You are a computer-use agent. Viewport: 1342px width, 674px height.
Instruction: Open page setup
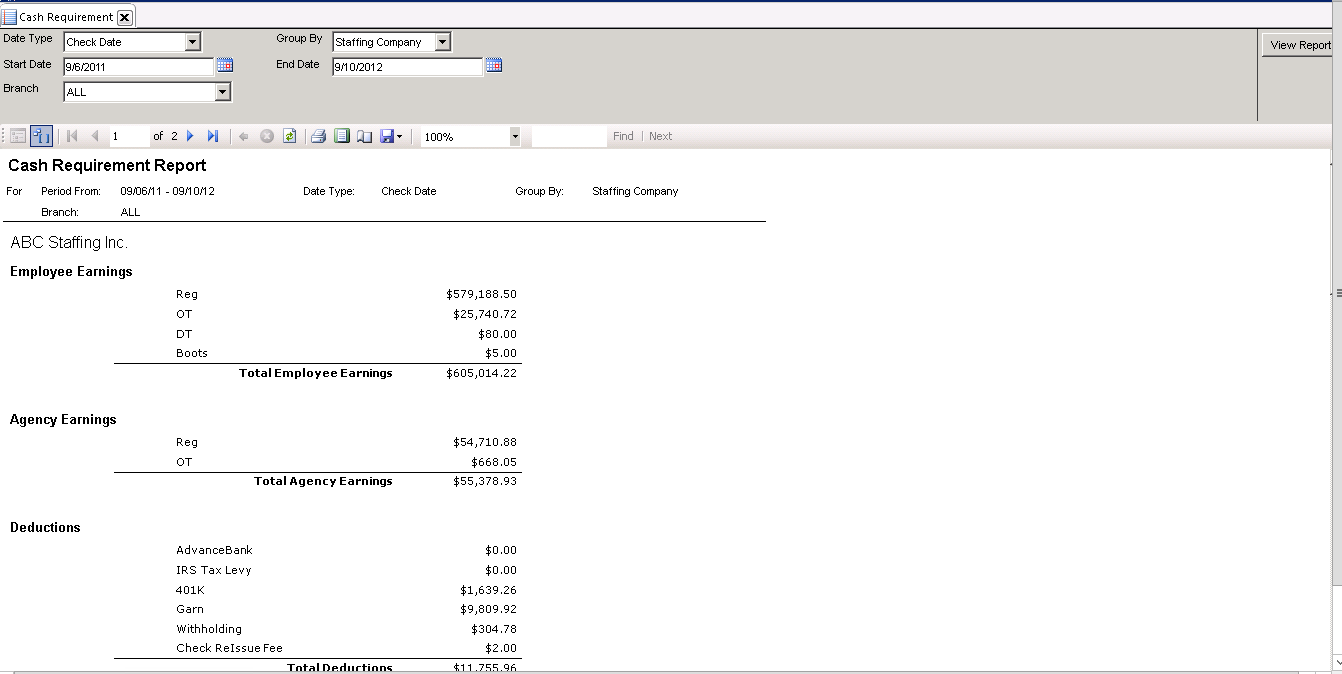pyautogui.click(x=364, y=136)
